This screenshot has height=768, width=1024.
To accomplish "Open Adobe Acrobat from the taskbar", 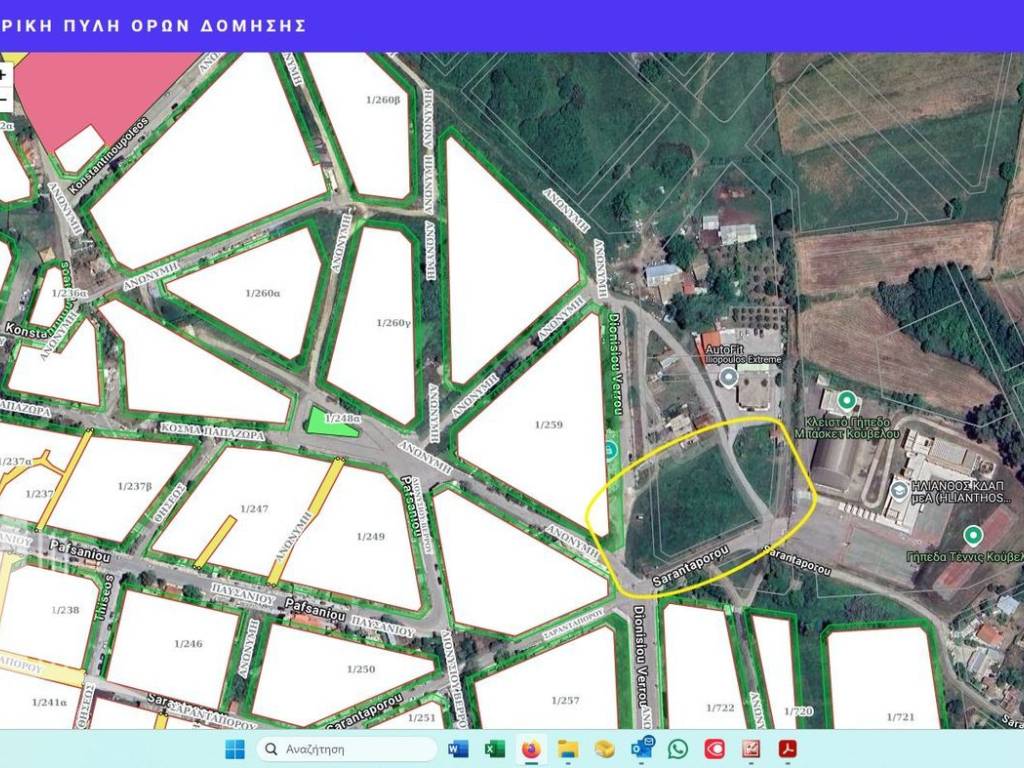I will [788, 749].
